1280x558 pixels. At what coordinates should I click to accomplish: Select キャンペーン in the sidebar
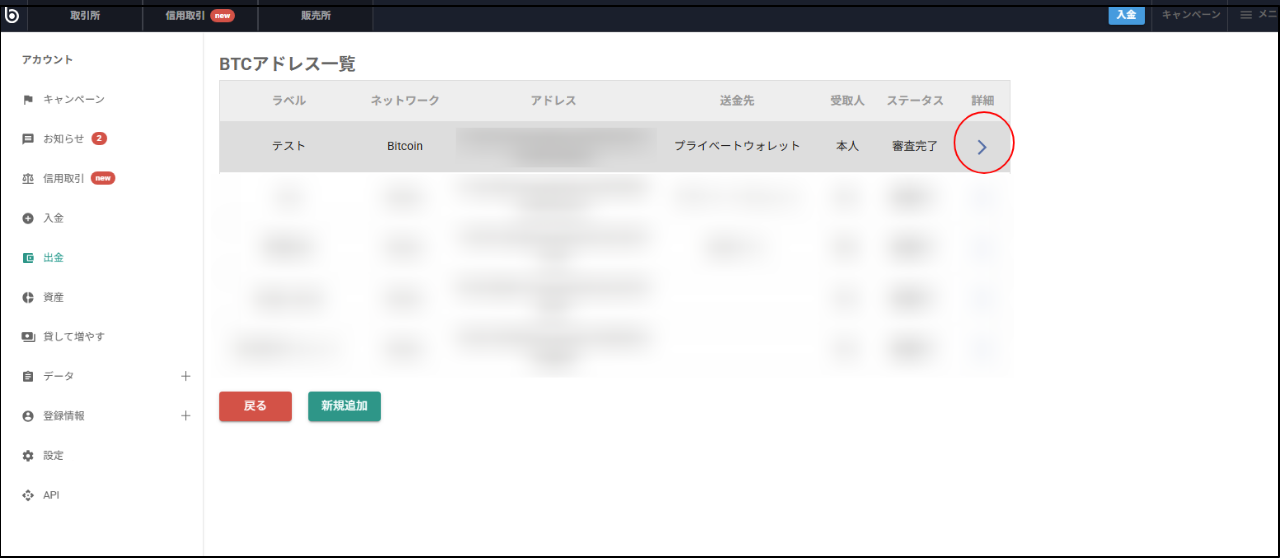(x=74, y=99)
